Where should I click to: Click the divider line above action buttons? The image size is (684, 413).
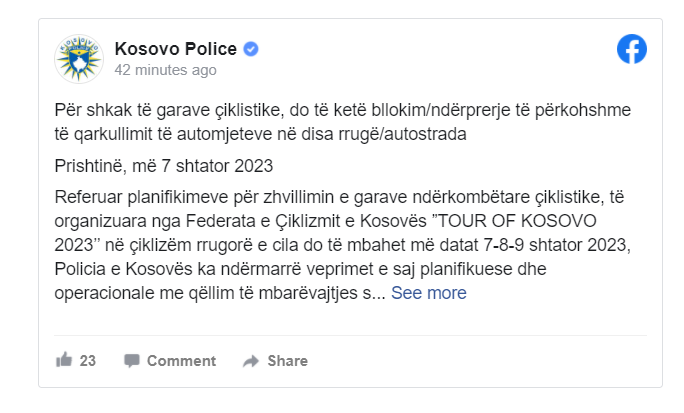click(x=350, y=335)
